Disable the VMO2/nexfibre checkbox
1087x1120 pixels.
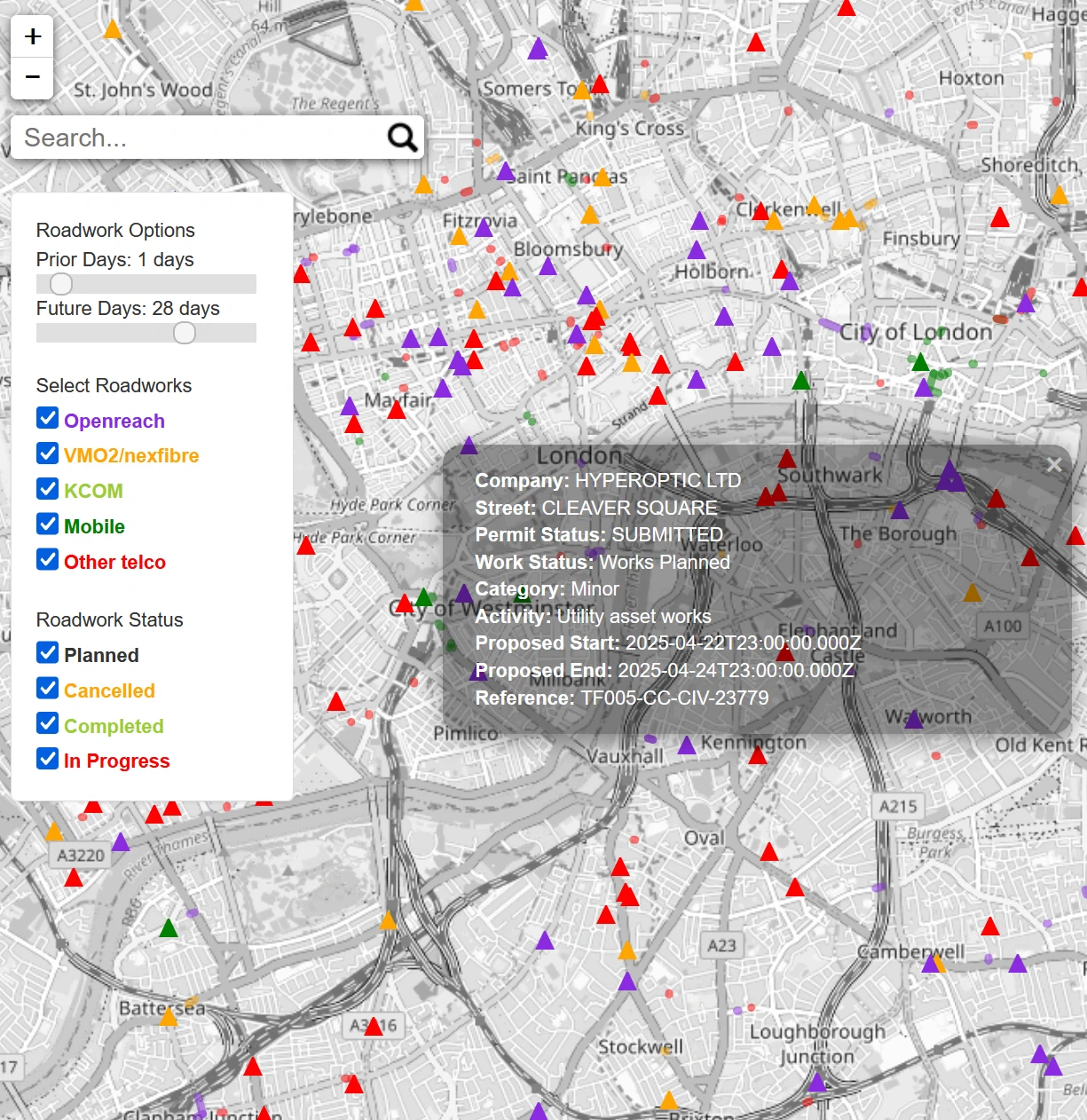(47, 454)
